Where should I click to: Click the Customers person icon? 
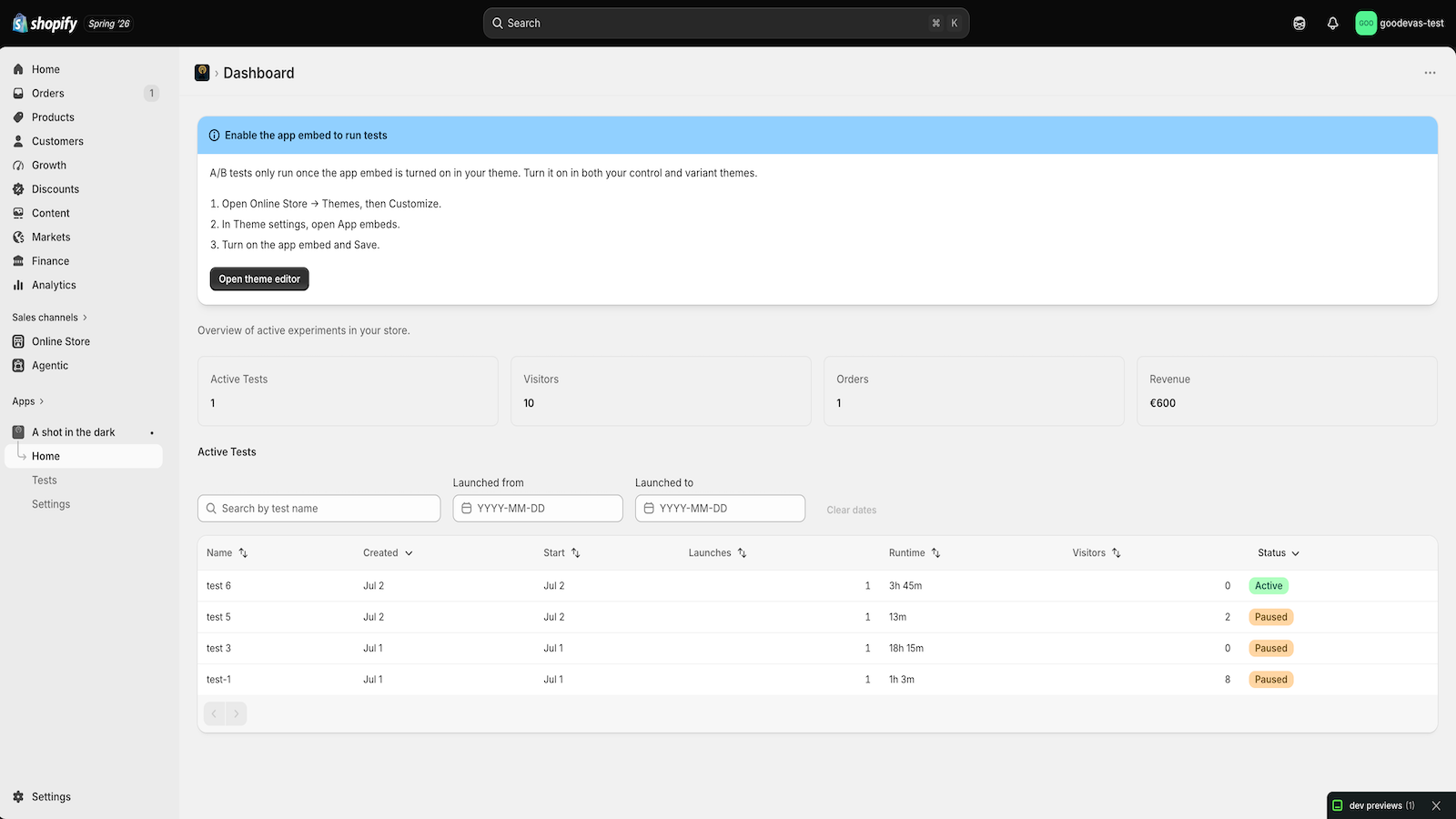18,141
